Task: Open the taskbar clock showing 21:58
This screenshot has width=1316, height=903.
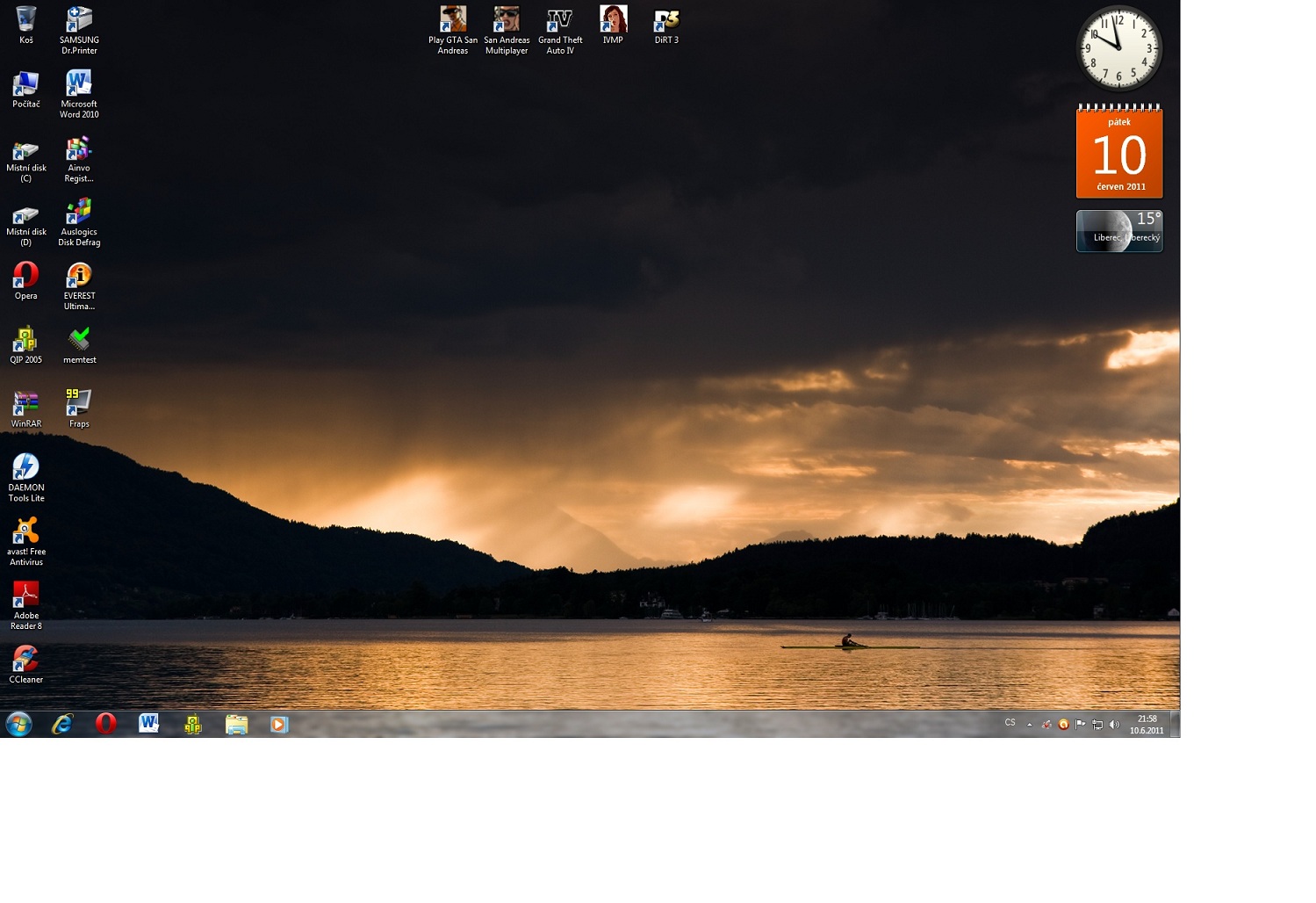Action: tap(1147, 725)
